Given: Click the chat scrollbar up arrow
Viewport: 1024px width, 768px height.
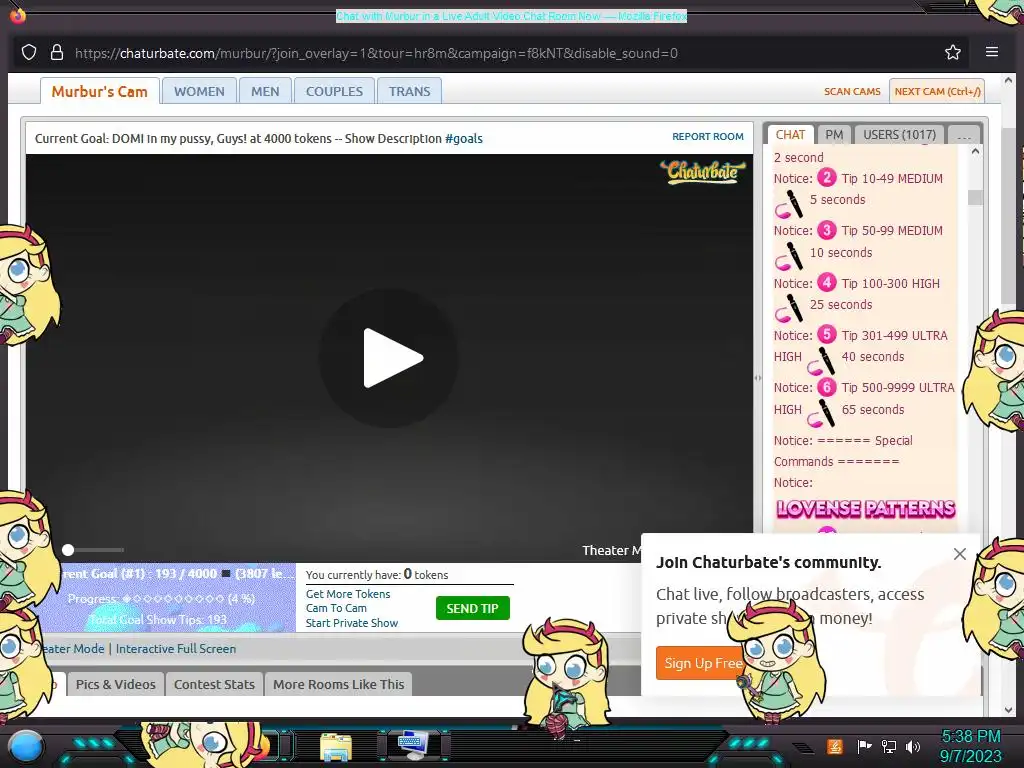Looking at the screenshot, I should click(975, 152).
